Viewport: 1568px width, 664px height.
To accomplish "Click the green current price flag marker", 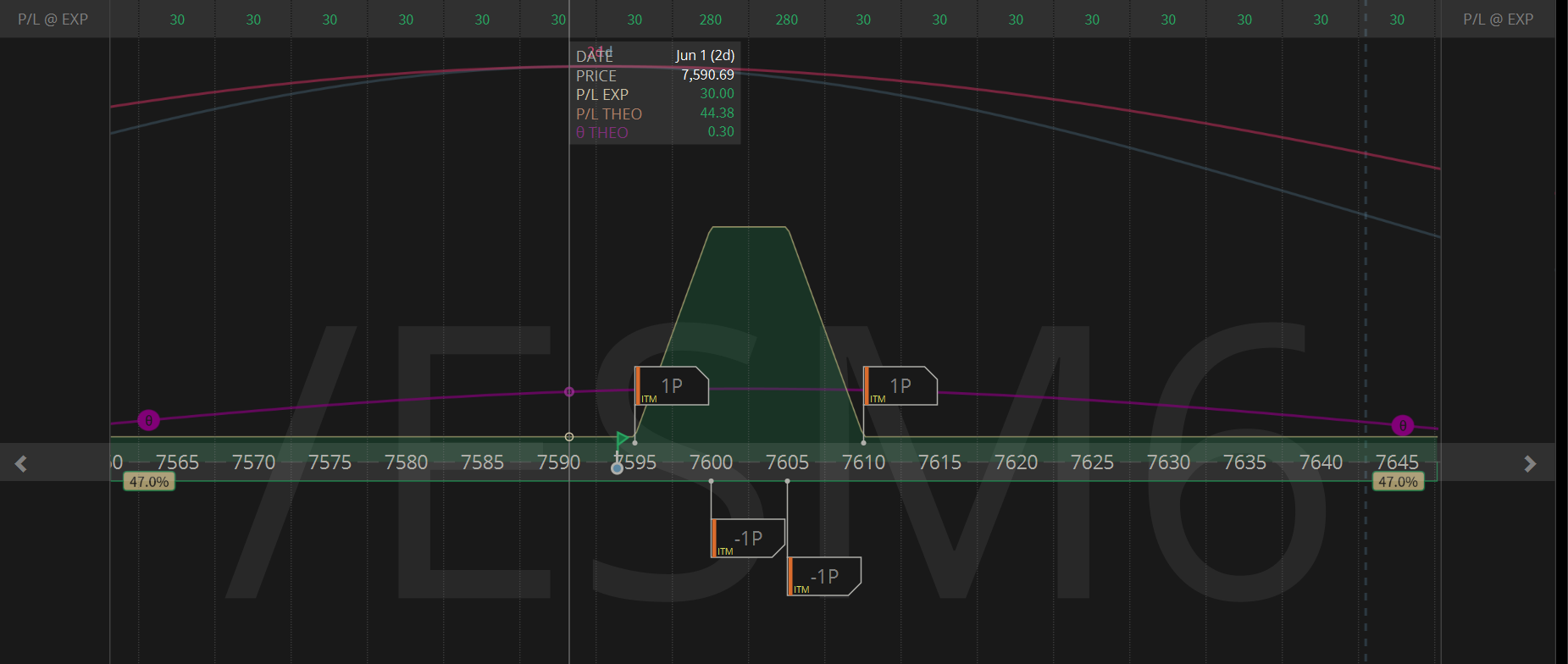I will (x=623, y=439).
